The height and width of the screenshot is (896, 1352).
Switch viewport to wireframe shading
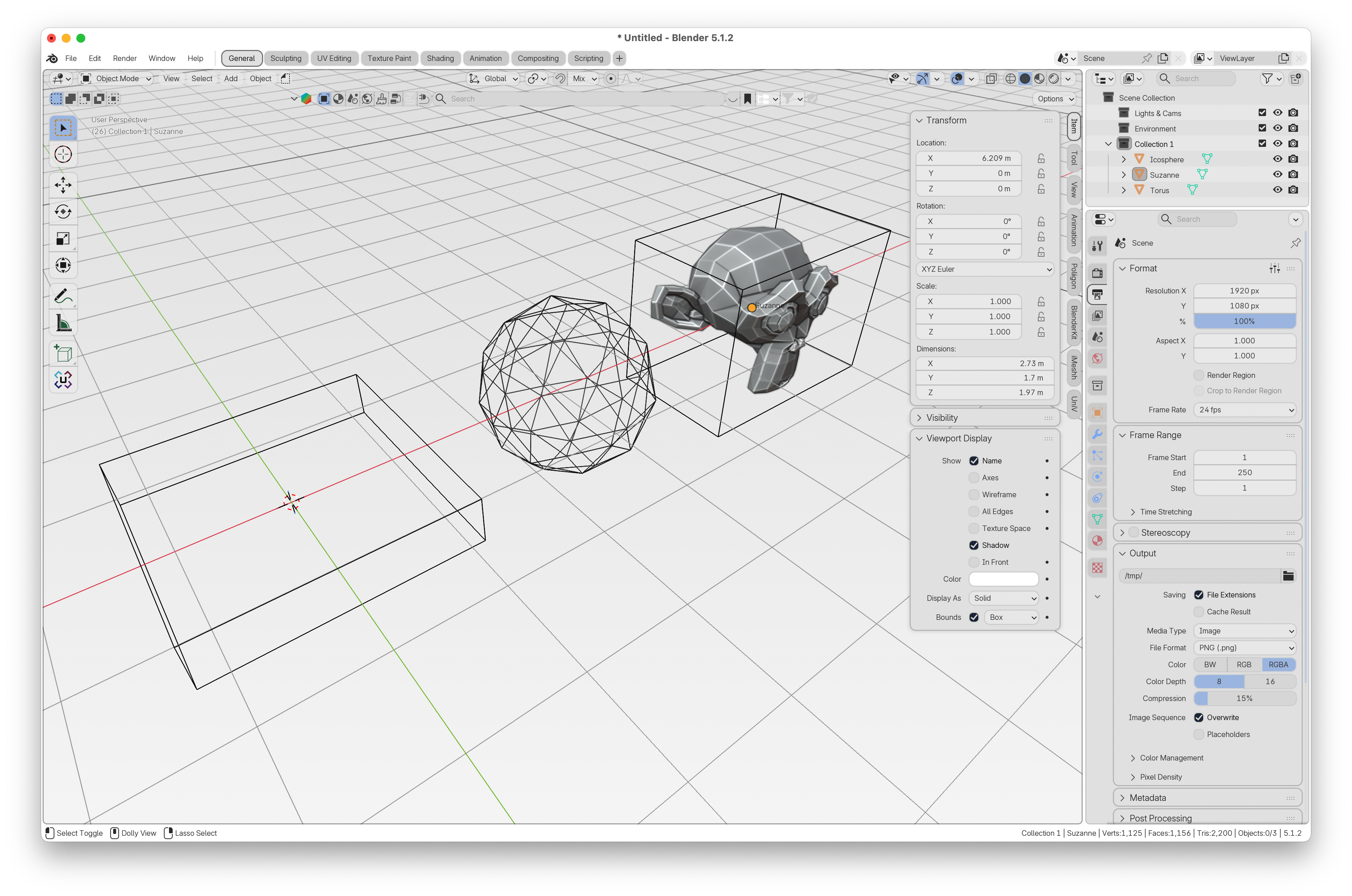(1010, 79)
